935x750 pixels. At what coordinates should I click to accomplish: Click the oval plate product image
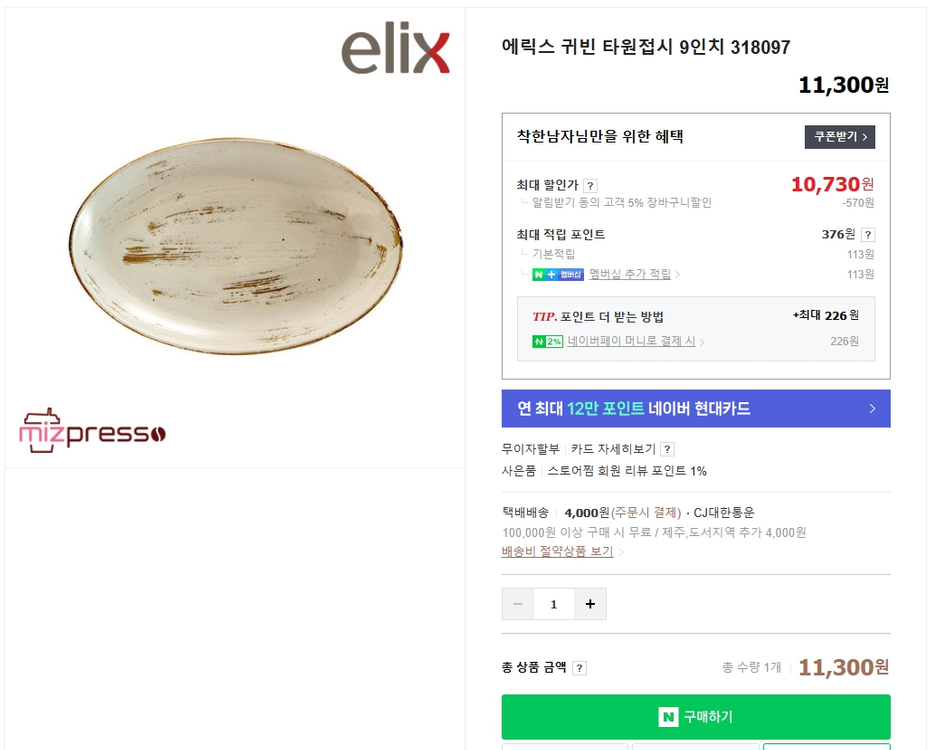coord(236,245)
